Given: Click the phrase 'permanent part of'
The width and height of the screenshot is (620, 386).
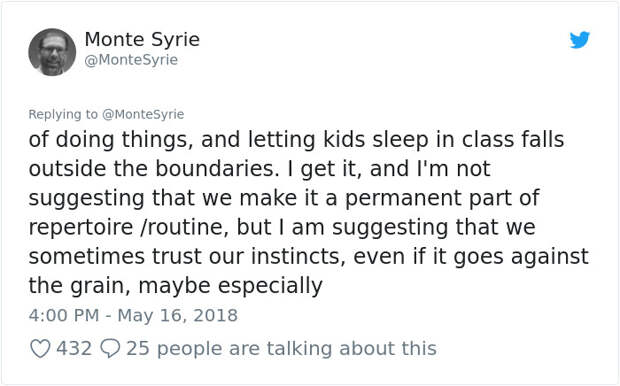Looking at the screenshot, I should [x=442, y=199].
